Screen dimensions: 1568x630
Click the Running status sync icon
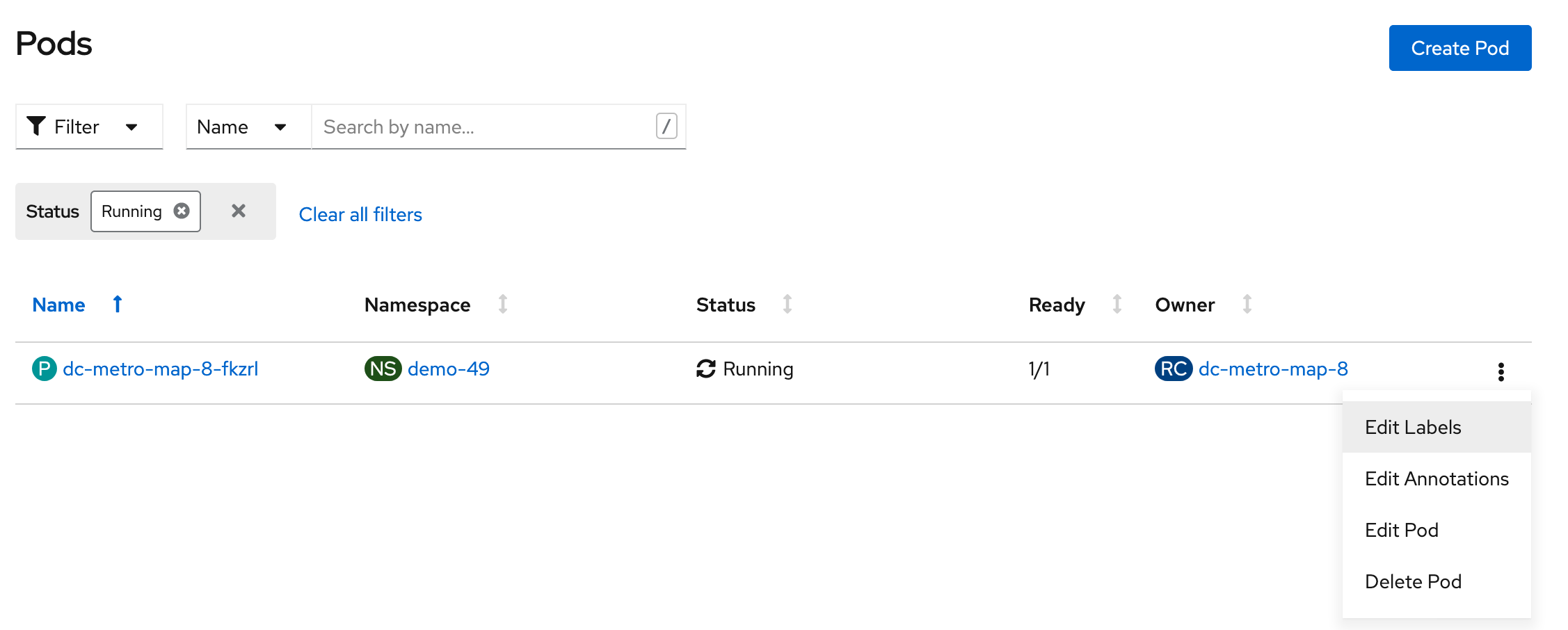[706, 369]
